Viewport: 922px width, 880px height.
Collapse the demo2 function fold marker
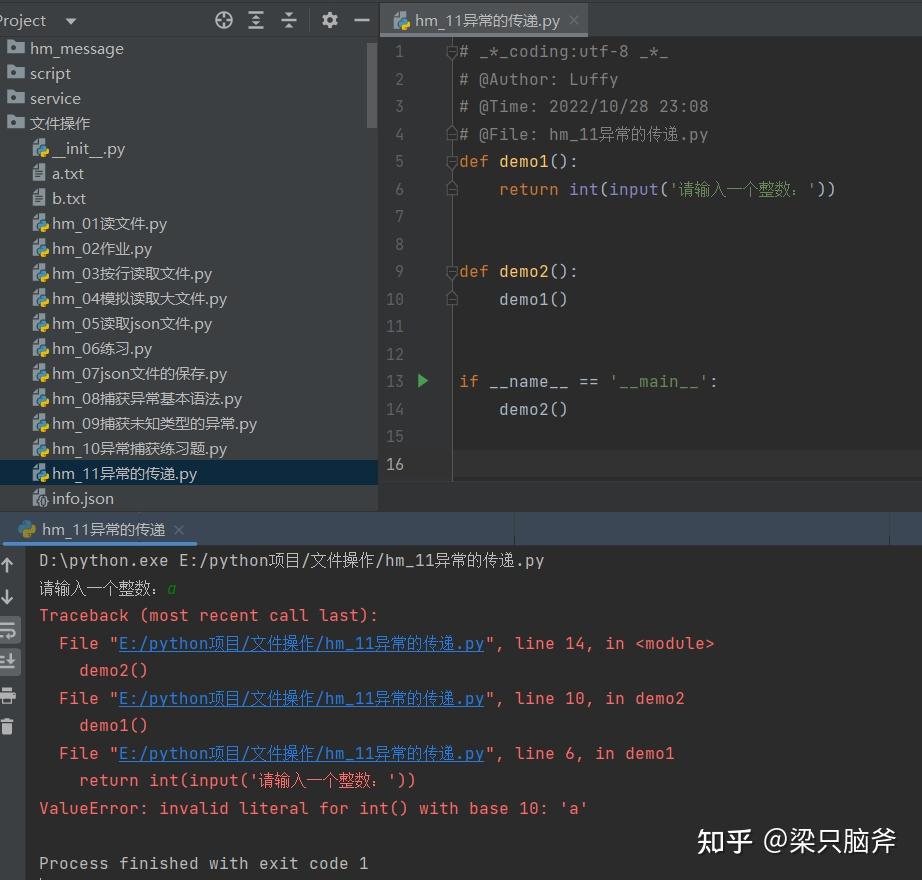click(x=452, y=272)
